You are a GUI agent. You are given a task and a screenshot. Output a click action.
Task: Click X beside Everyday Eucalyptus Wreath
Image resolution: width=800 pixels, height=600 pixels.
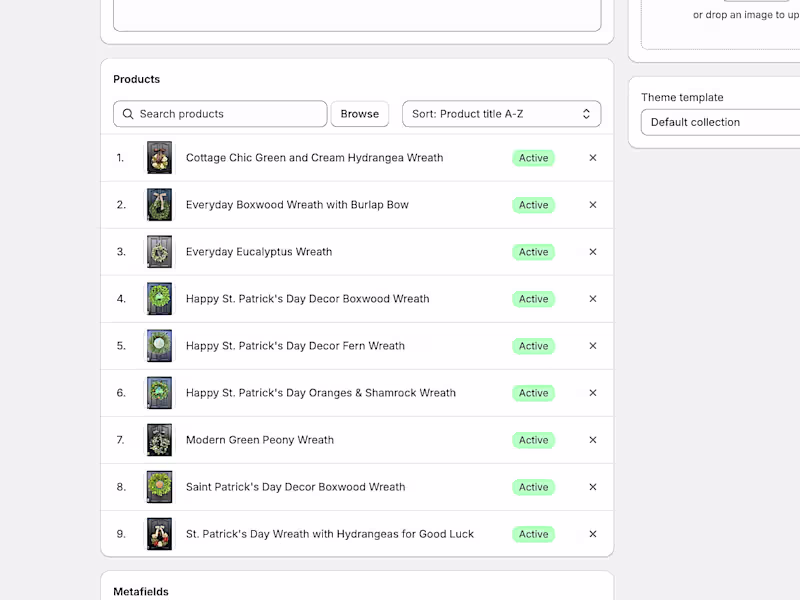[593, 252]
